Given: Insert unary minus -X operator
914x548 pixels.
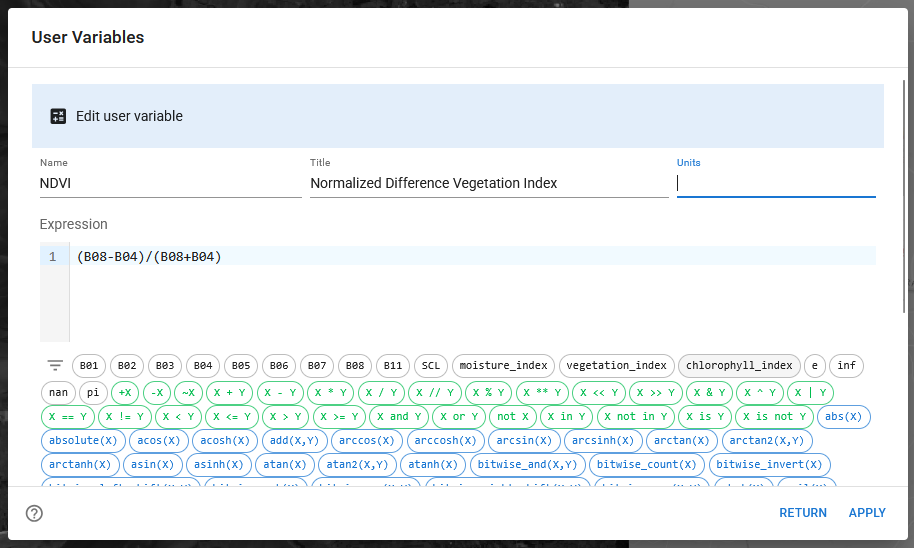Looking at the screenshot, I should (x=157, y=392).
